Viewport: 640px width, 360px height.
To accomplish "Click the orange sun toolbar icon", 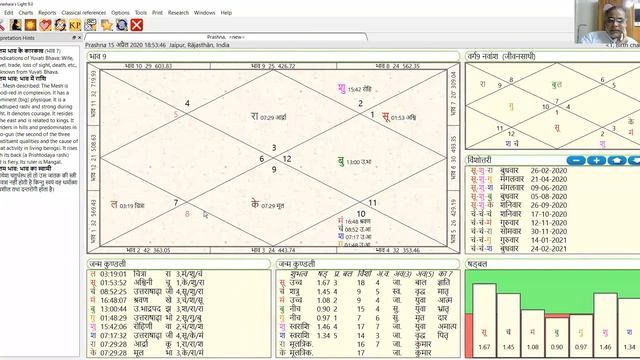I will coord(31,25).
